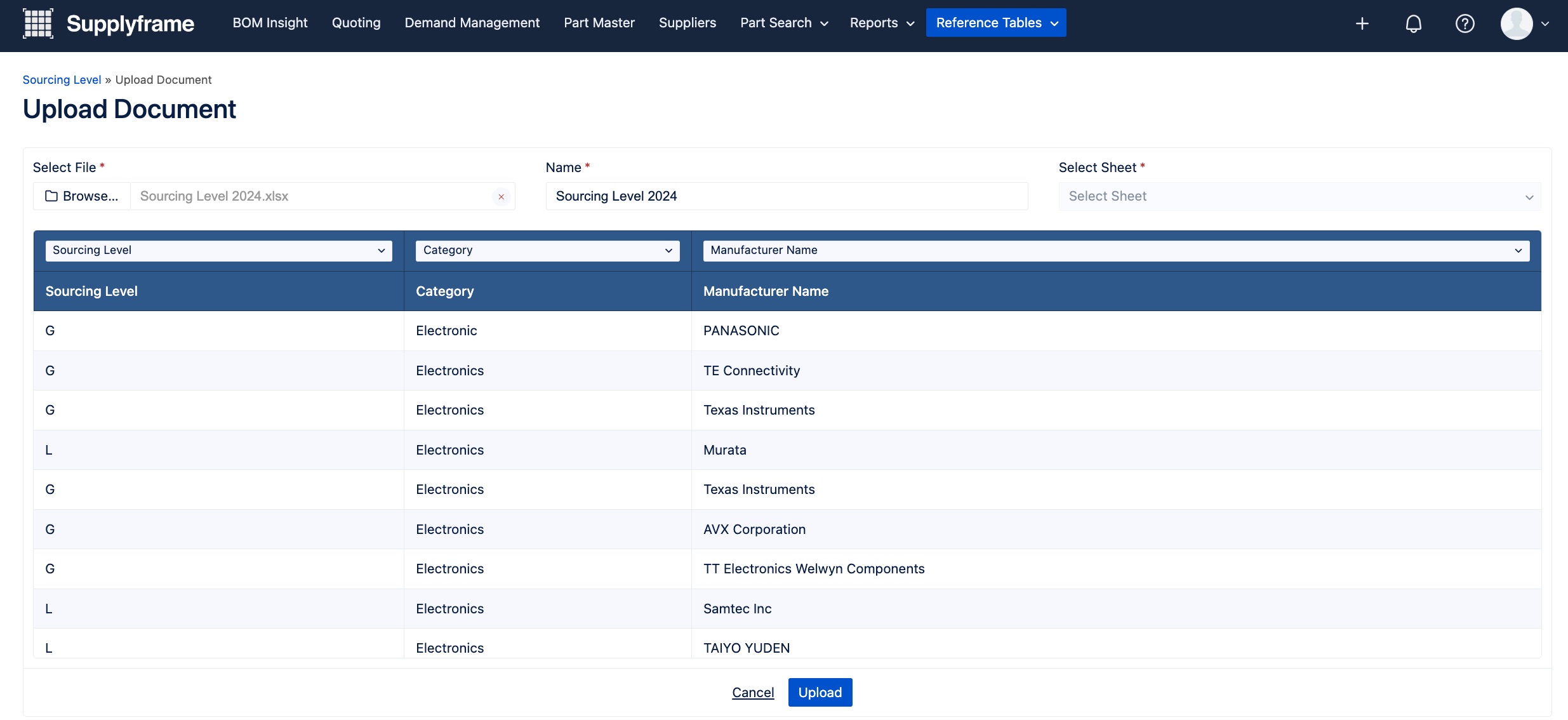The height and width of the screenshot is (720, 1568).
Task: Open the Sourcing Level column mapping dropdown
Action: coord(219,250)
